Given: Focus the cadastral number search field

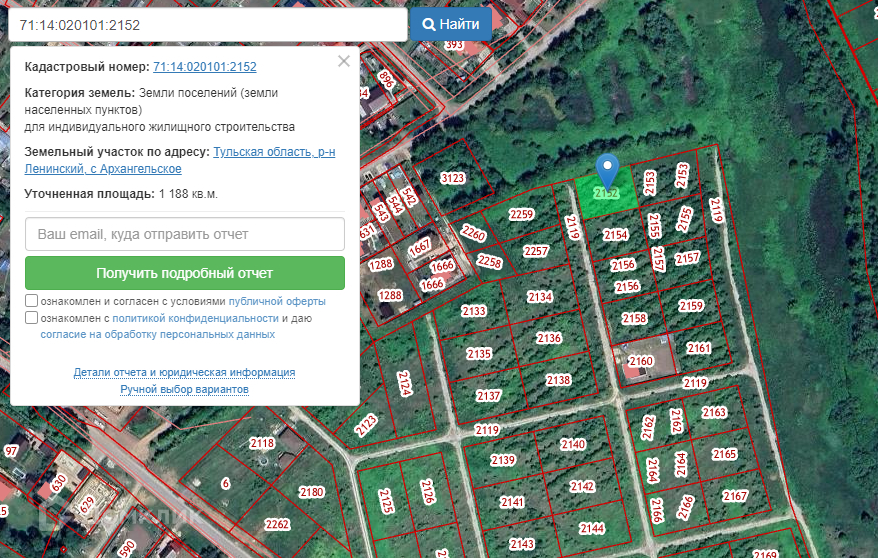Looking at the screenshot, I should pos(208,25).
